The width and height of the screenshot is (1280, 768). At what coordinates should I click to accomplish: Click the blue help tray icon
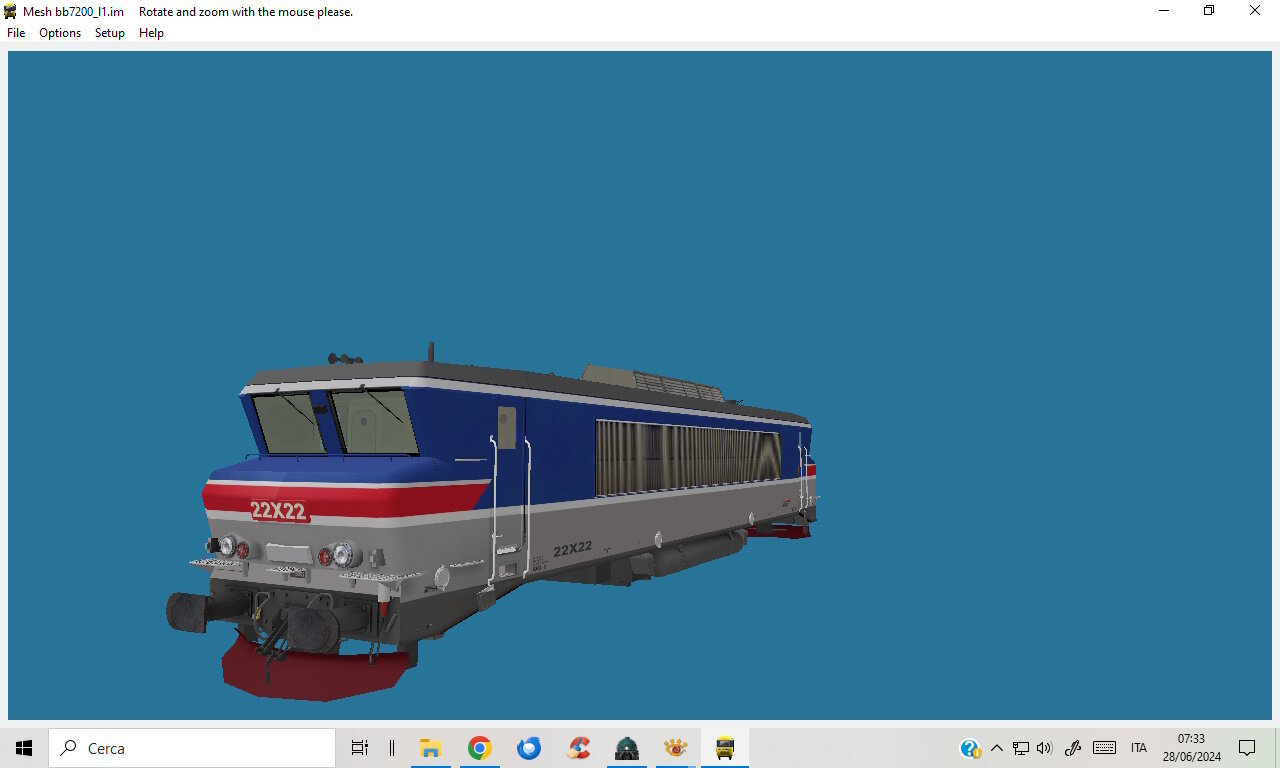pos(970,748)
